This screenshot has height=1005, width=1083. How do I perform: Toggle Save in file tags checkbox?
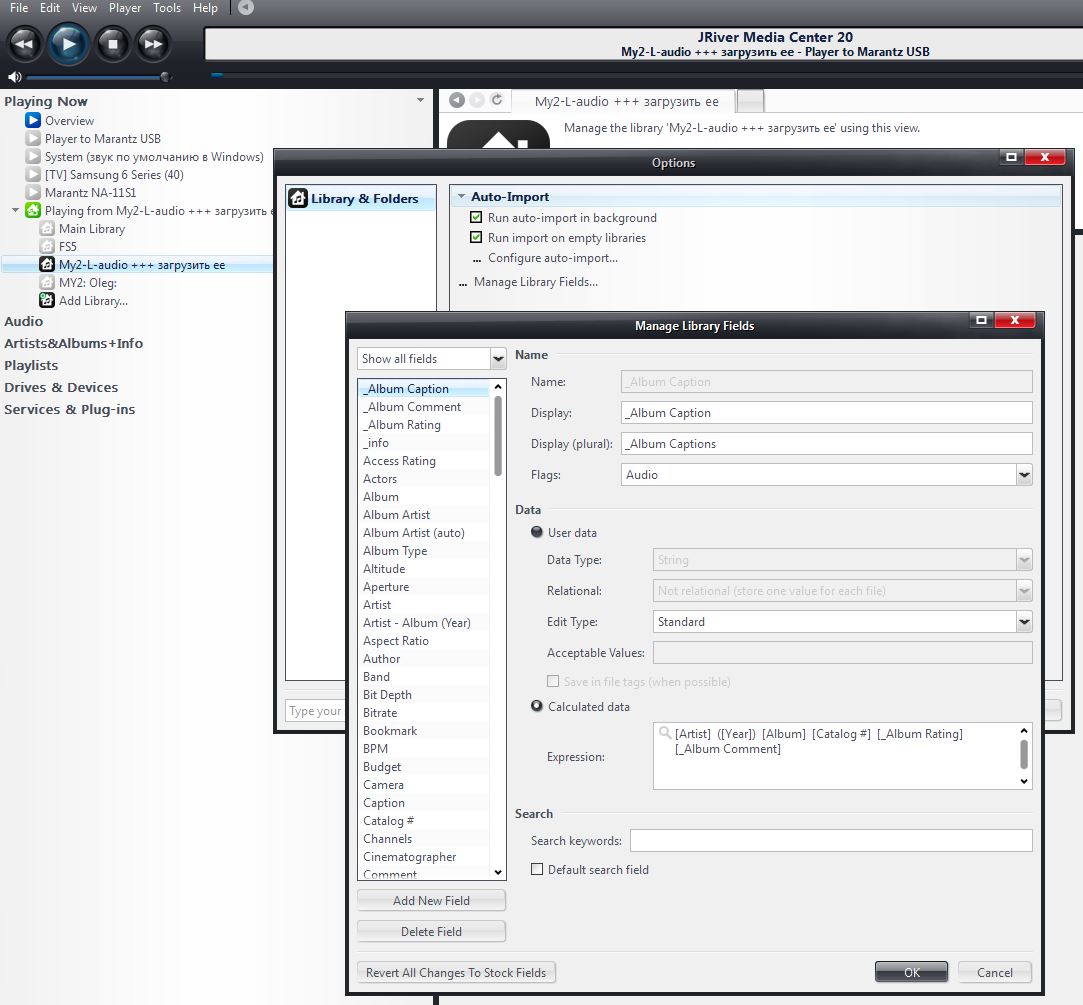(x=553, y=681)
